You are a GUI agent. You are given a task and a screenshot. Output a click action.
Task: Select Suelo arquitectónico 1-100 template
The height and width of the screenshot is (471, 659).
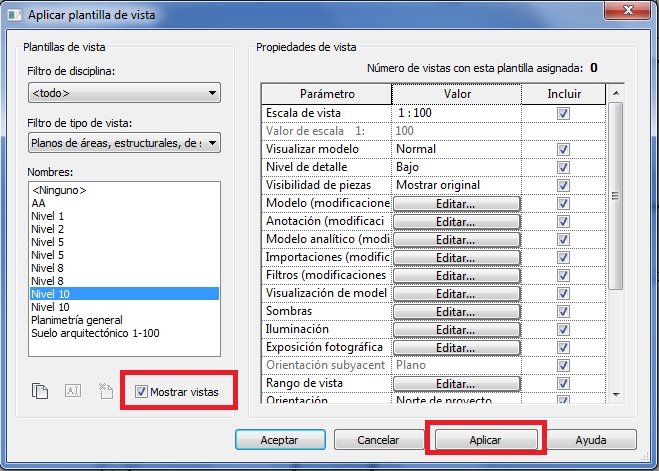coord(95,333)
